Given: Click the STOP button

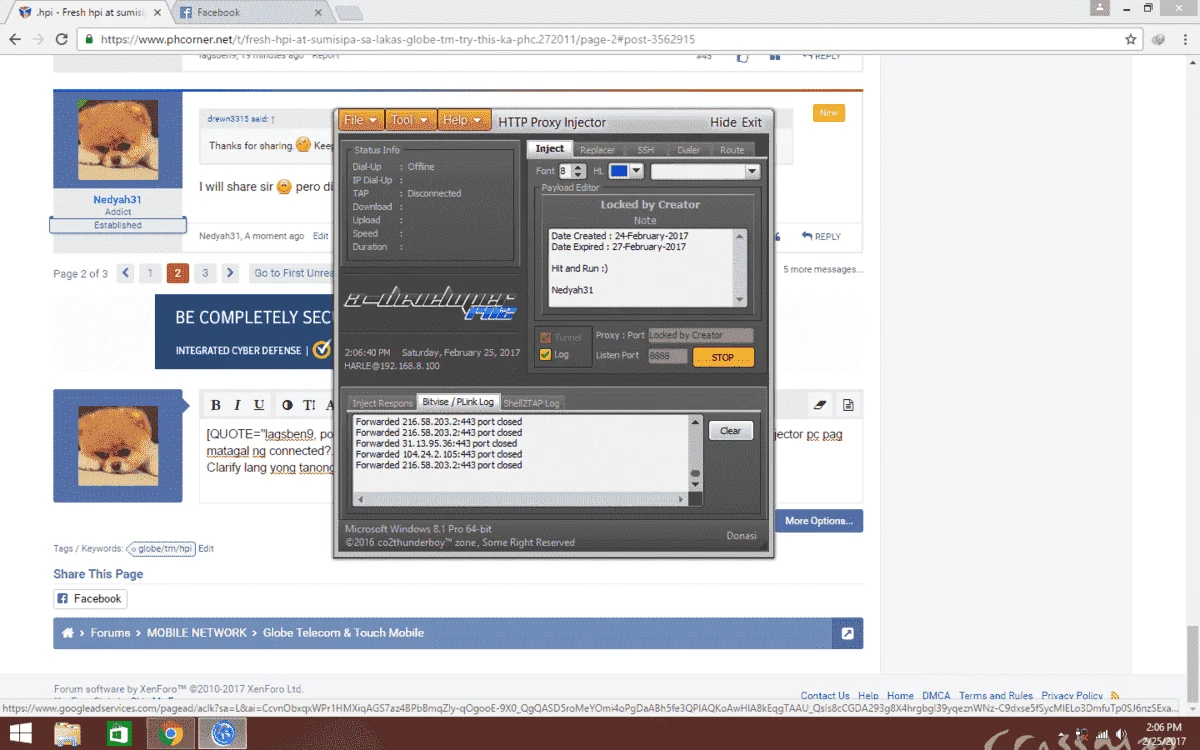Looking at the screenshot, I should (x=723, y=357).
